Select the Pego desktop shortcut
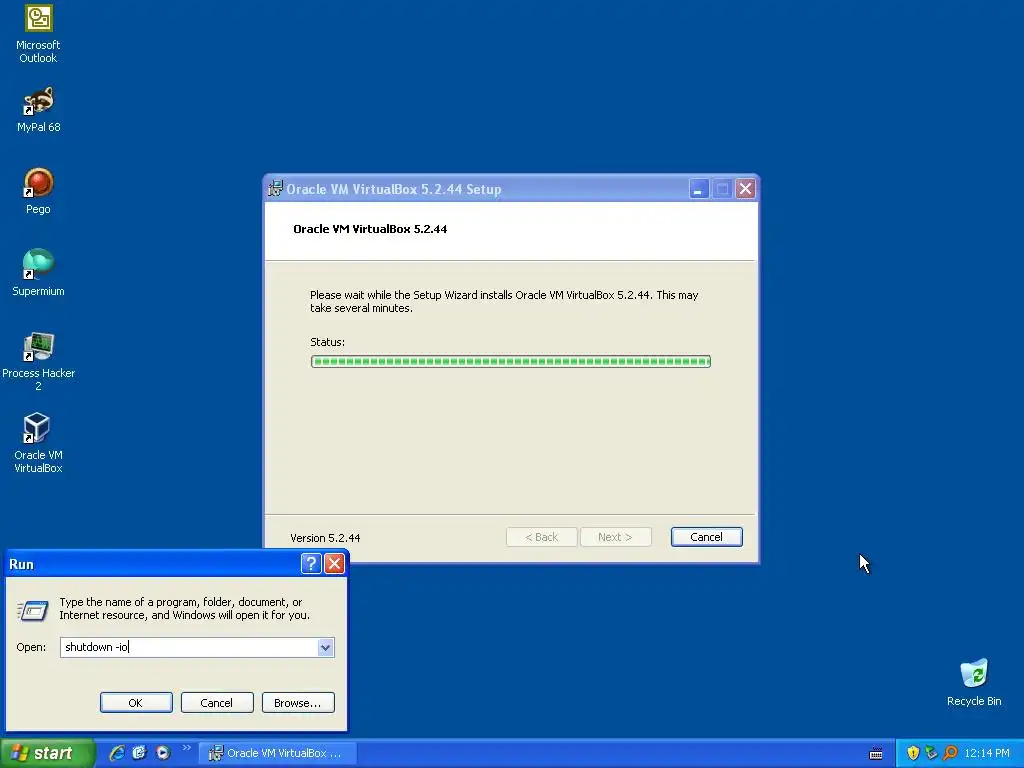Image resolution: width=1024 pixels, height=768 pixels. pyautogui.click(x=38, y=191)
